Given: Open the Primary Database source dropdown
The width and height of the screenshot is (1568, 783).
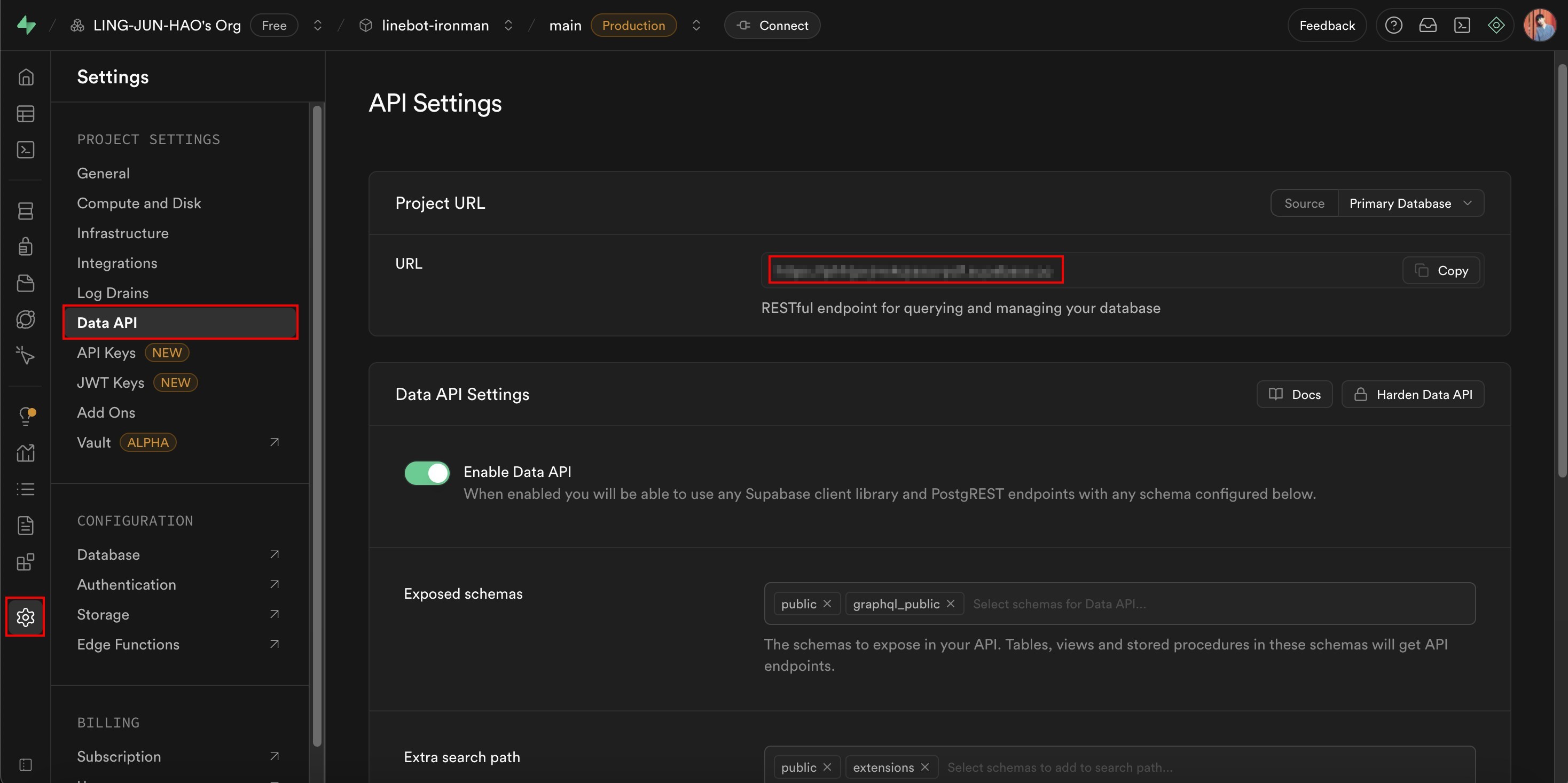Looking at the screenshot, I should (1410, 203).
